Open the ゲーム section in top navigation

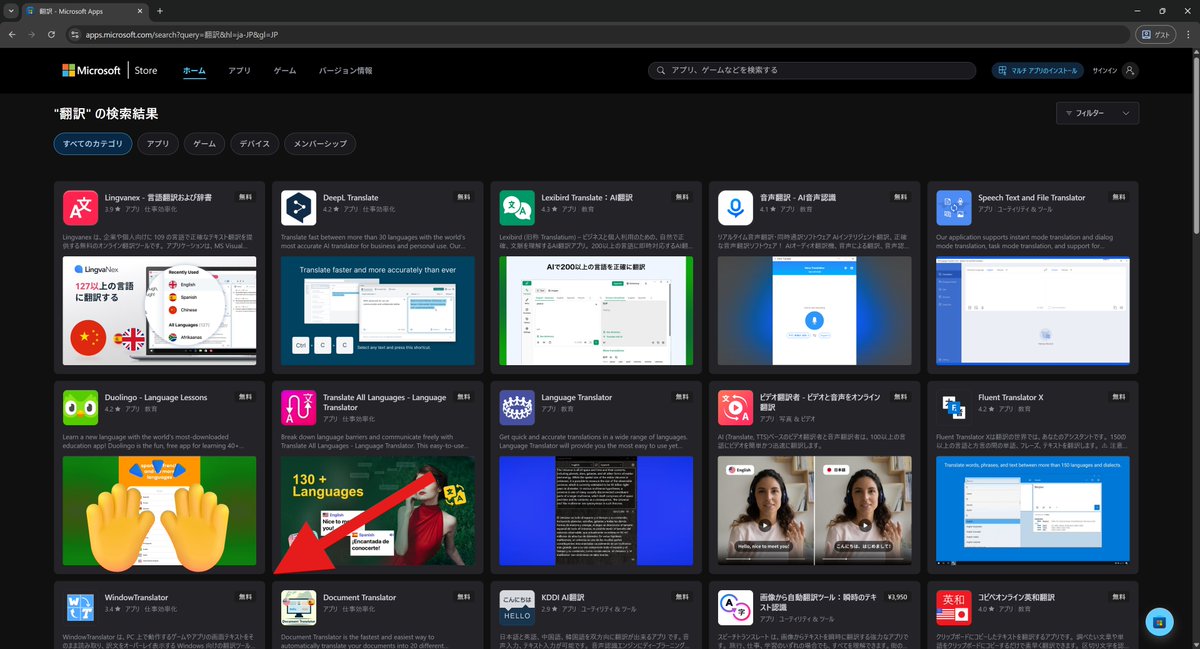(284, 70)
